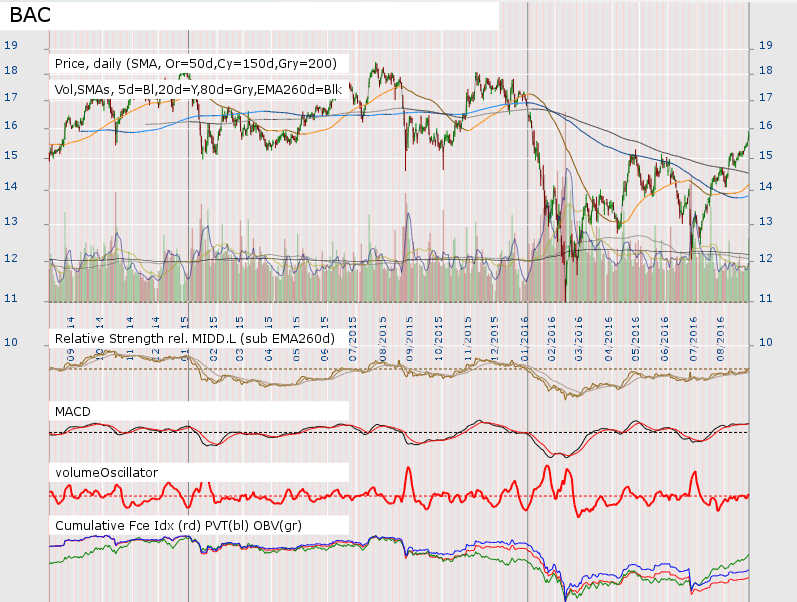Click the 06/2016 date axis label
The height and width of the screenshot is (602, 797).
(664, 339)
